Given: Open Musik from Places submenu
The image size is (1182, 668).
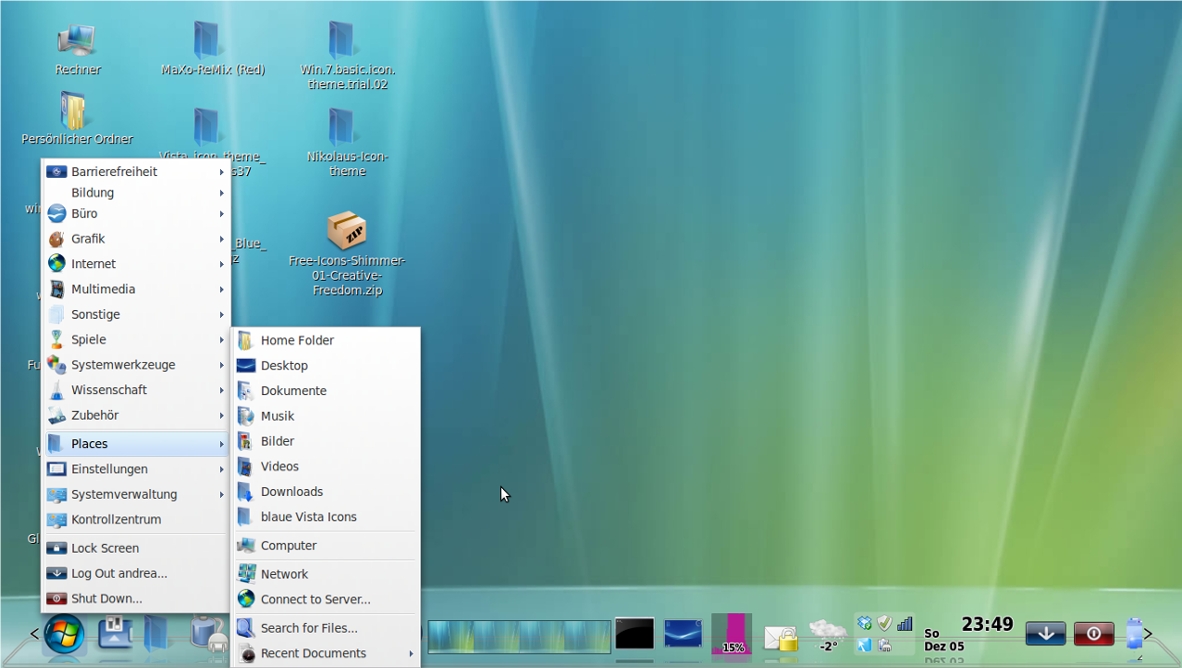Looking at the screenshot, I should (326, 416).
